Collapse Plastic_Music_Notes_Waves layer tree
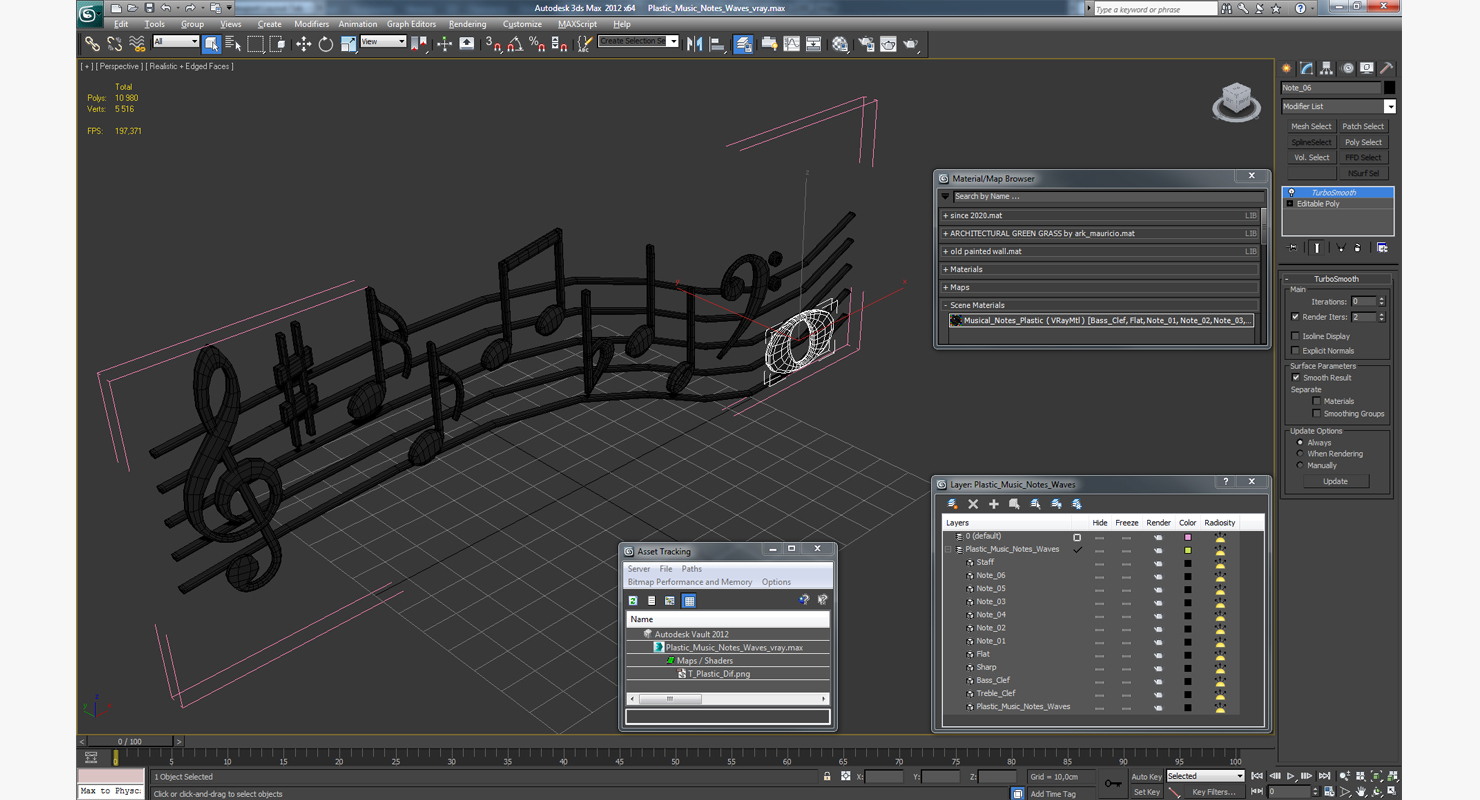Viewport: 1480px width, 800px height. pos(948,549)
